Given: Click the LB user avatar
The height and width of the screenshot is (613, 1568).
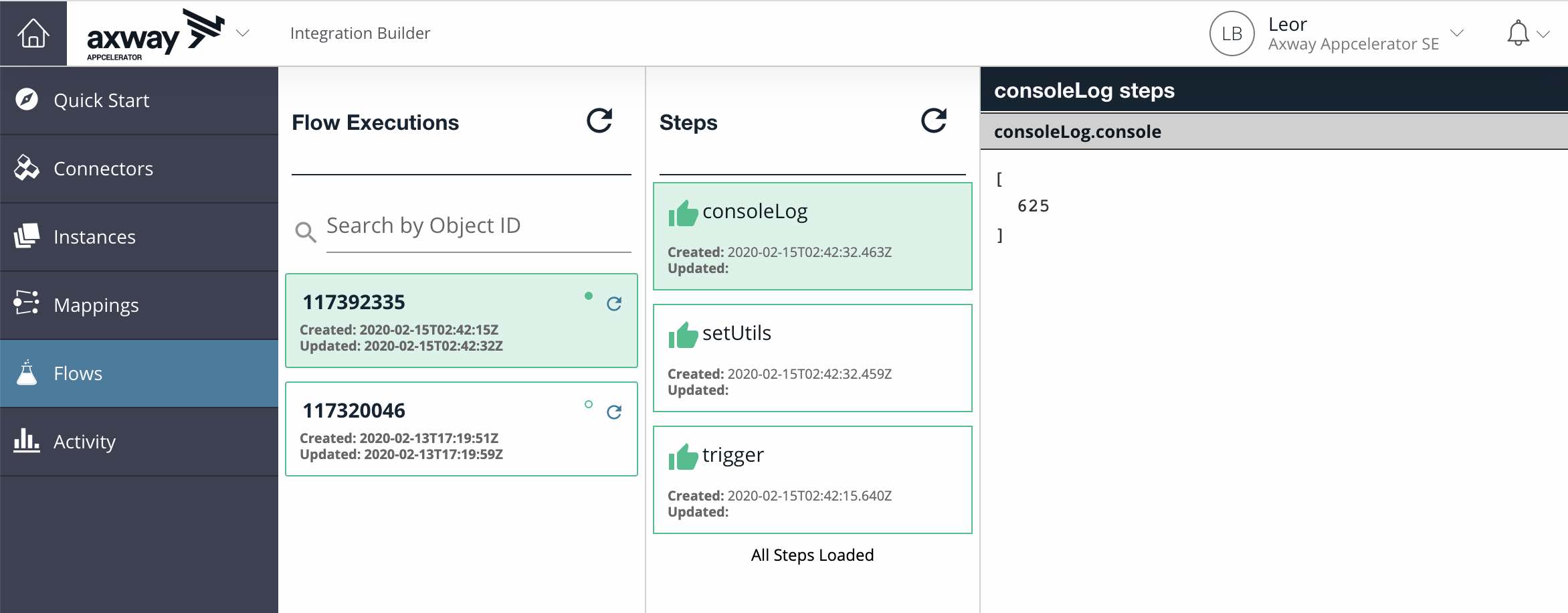Looking at the screenshot, I should click(1232, 33).
